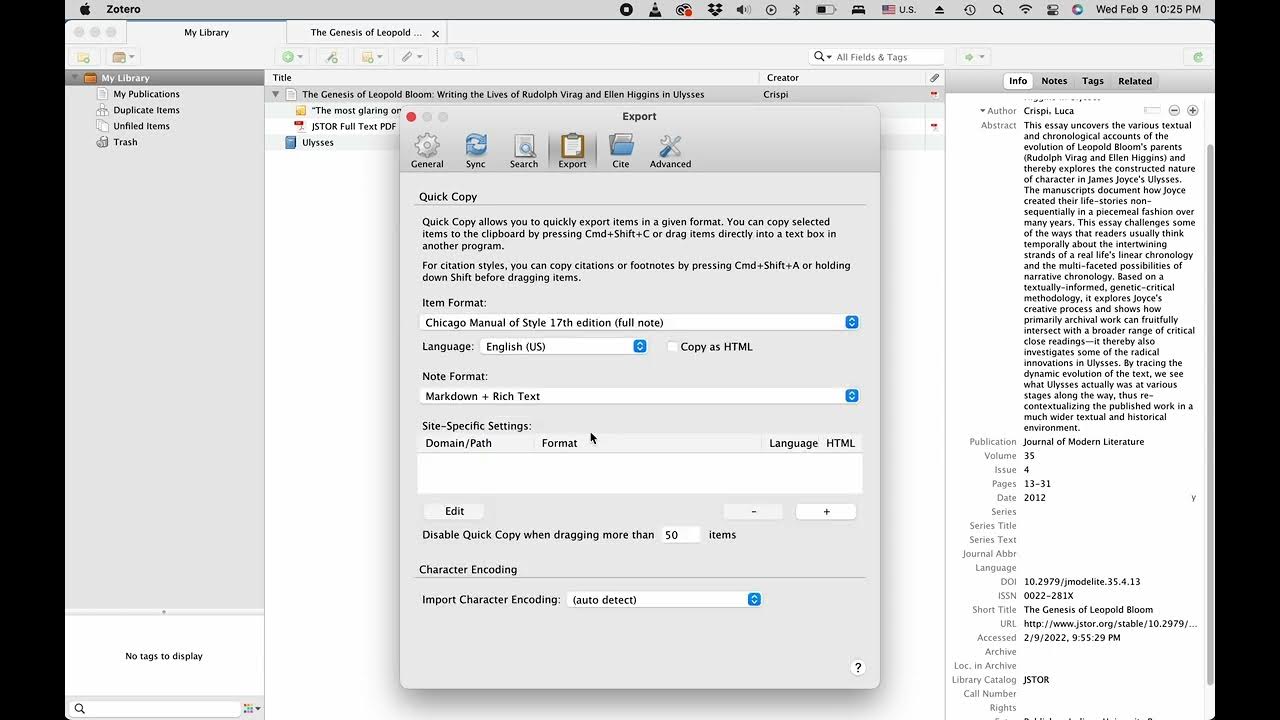The height and width of the screenshot is (720, 1280).
Task: Click the Advanced Search magnifier icon
Action: pos(460,57)
